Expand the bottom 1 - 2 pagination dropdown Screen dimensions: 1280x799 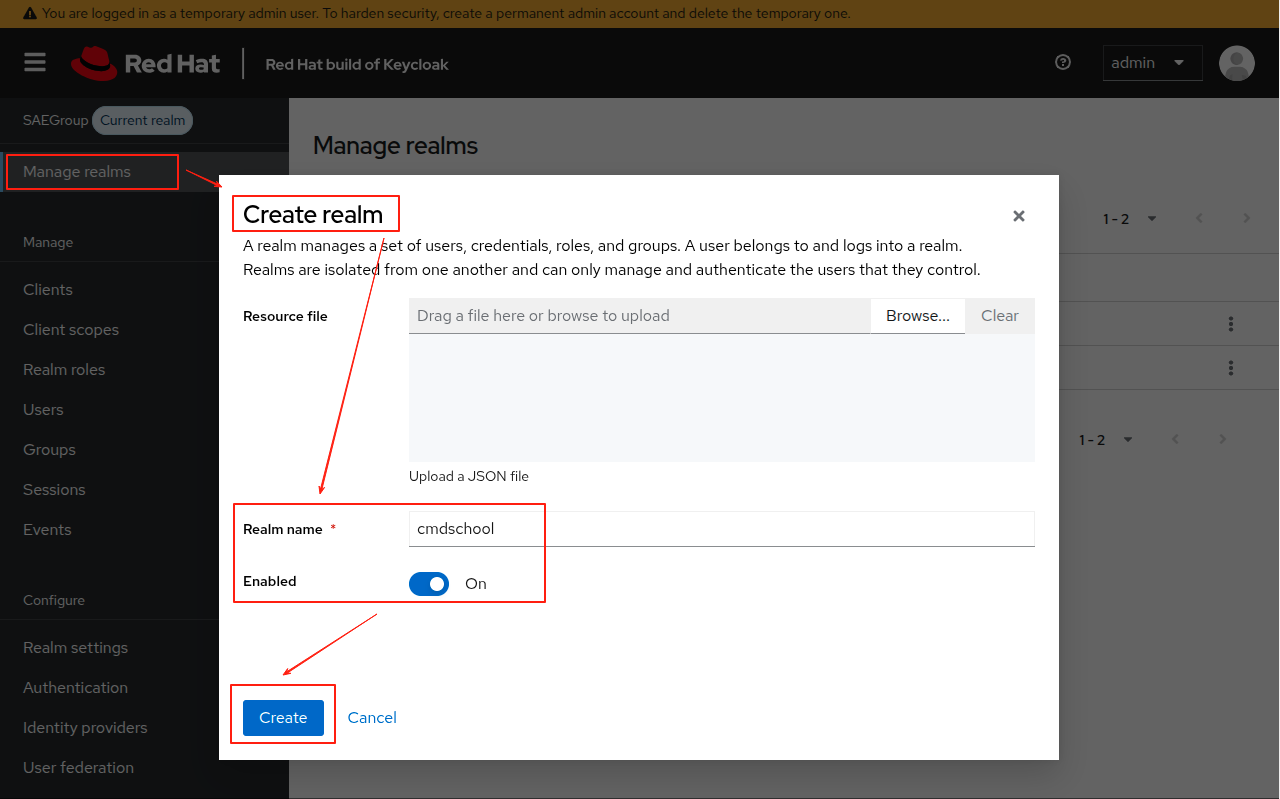1106,440
